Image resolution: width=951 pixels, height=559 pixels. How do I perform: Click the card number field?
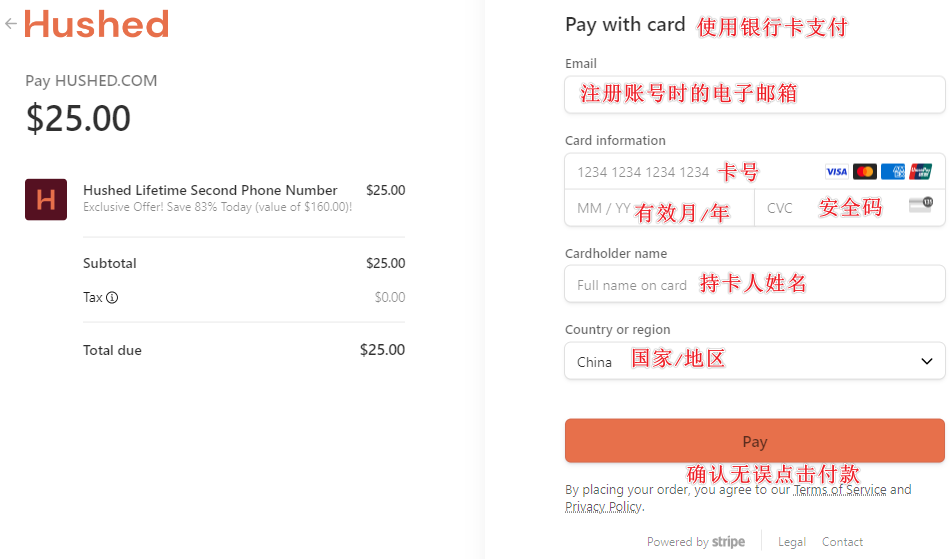pos(690,172)
